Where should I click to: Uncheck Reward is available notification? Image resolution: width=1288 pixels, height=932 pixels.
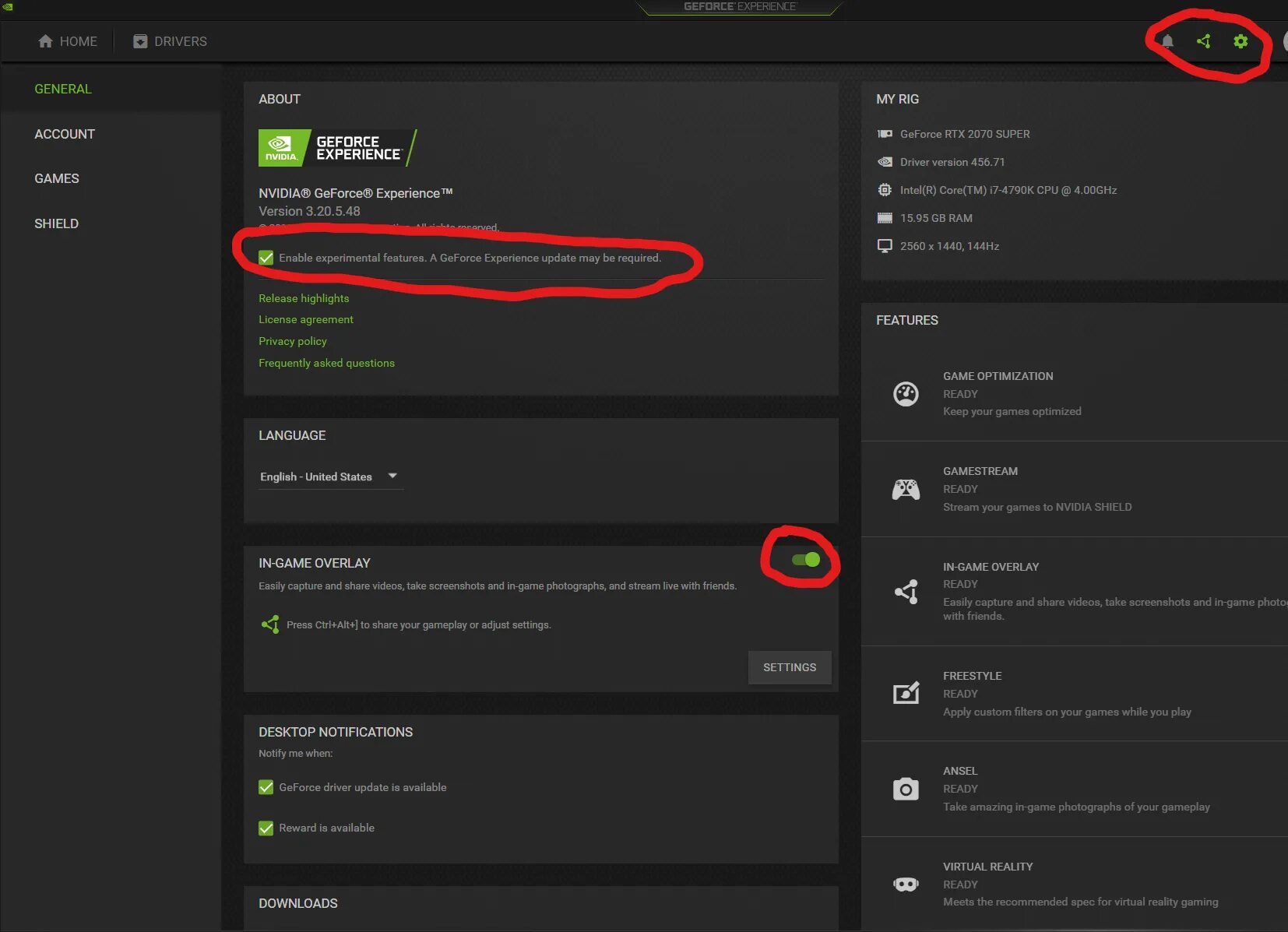click(x=266, y=828)
